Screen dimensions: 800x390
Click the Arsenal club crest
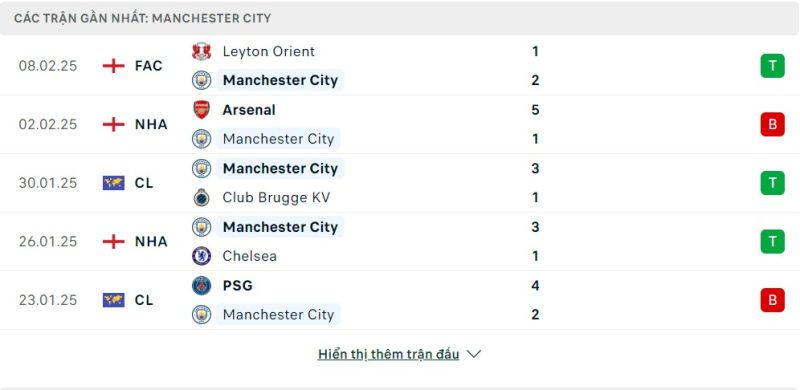202,110
